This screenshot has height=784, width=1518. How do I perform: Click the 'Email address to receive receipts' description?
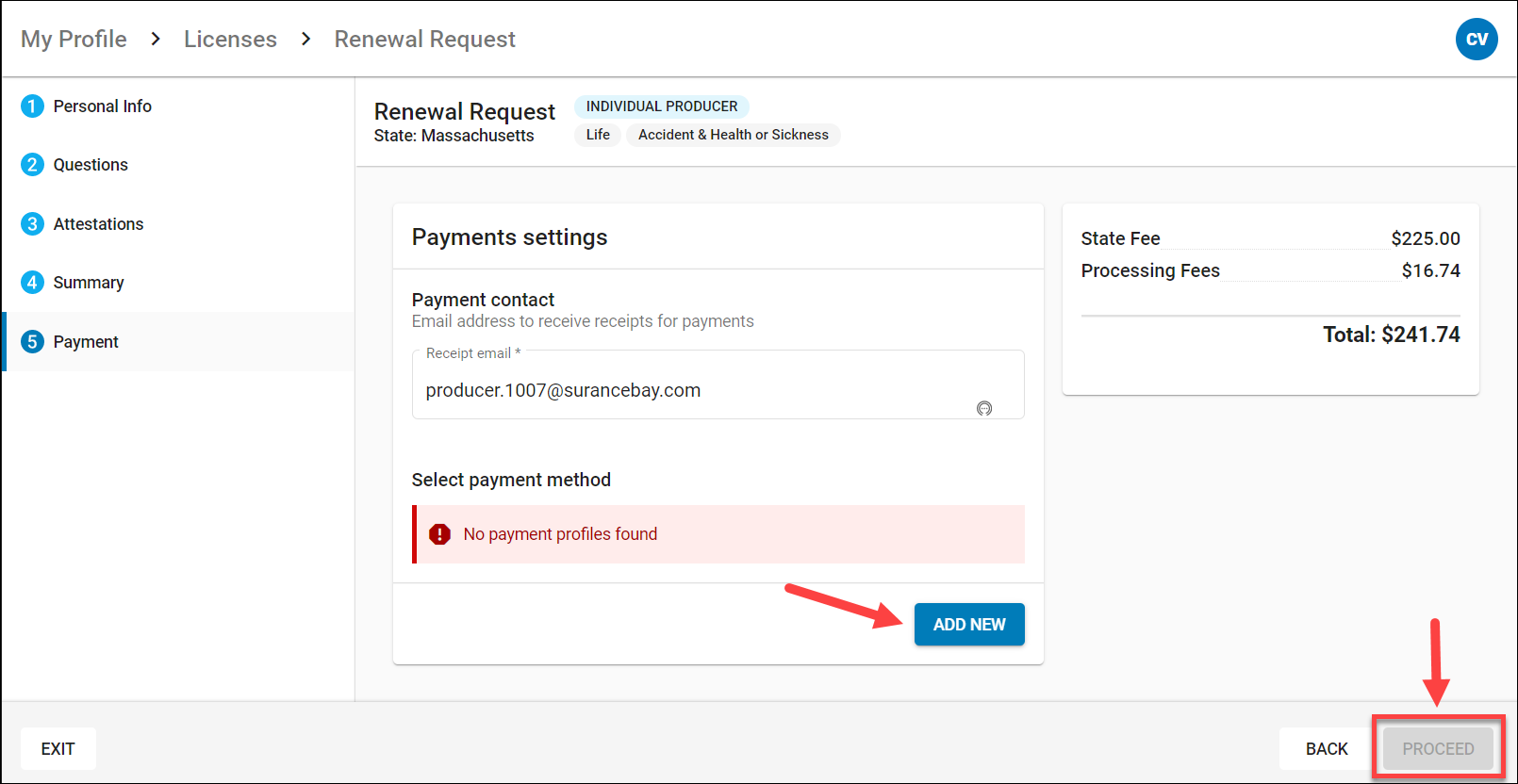point(583,321)
